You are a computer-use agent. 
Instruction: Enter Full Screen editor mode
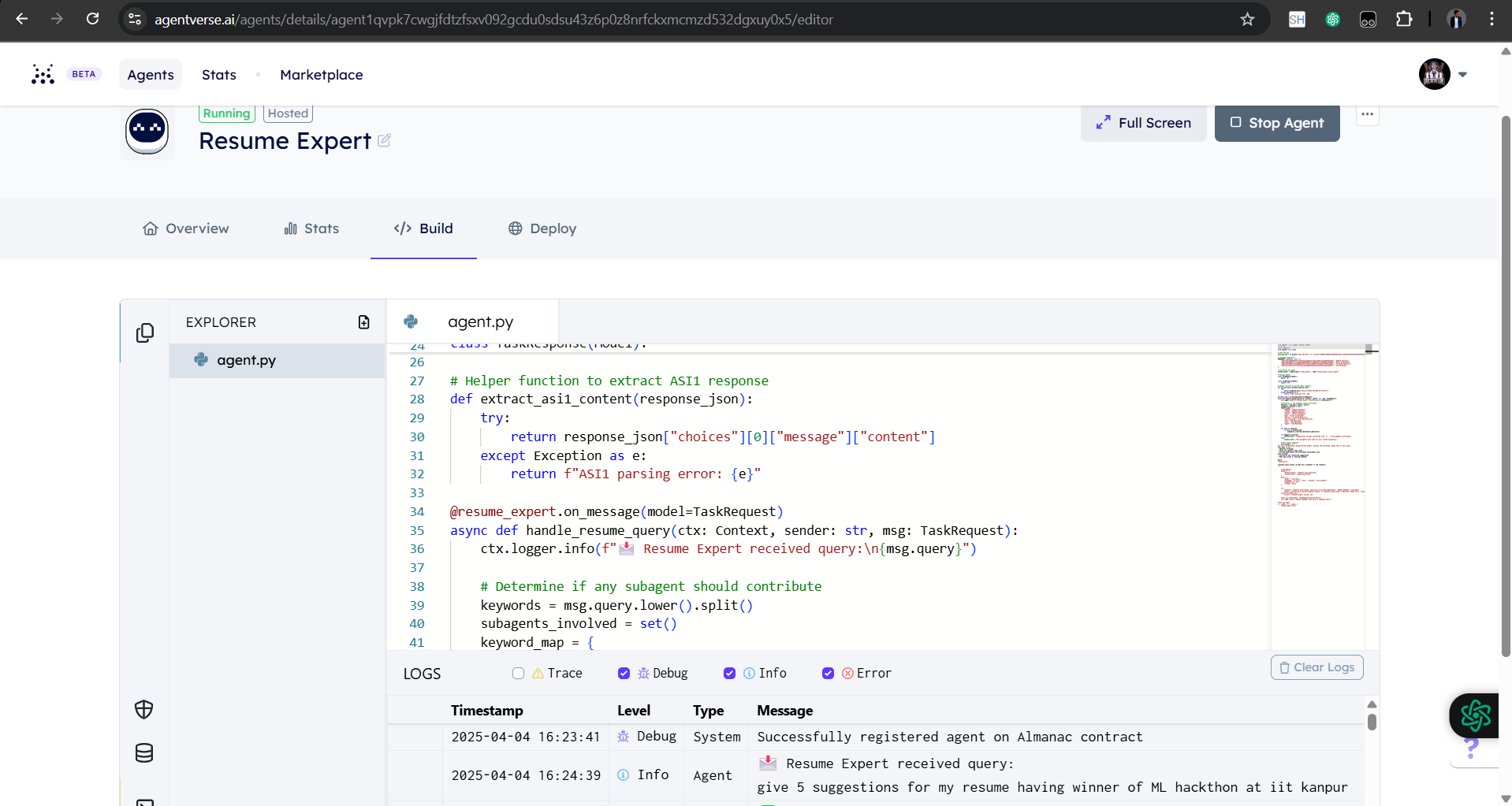coord(1143,123)
